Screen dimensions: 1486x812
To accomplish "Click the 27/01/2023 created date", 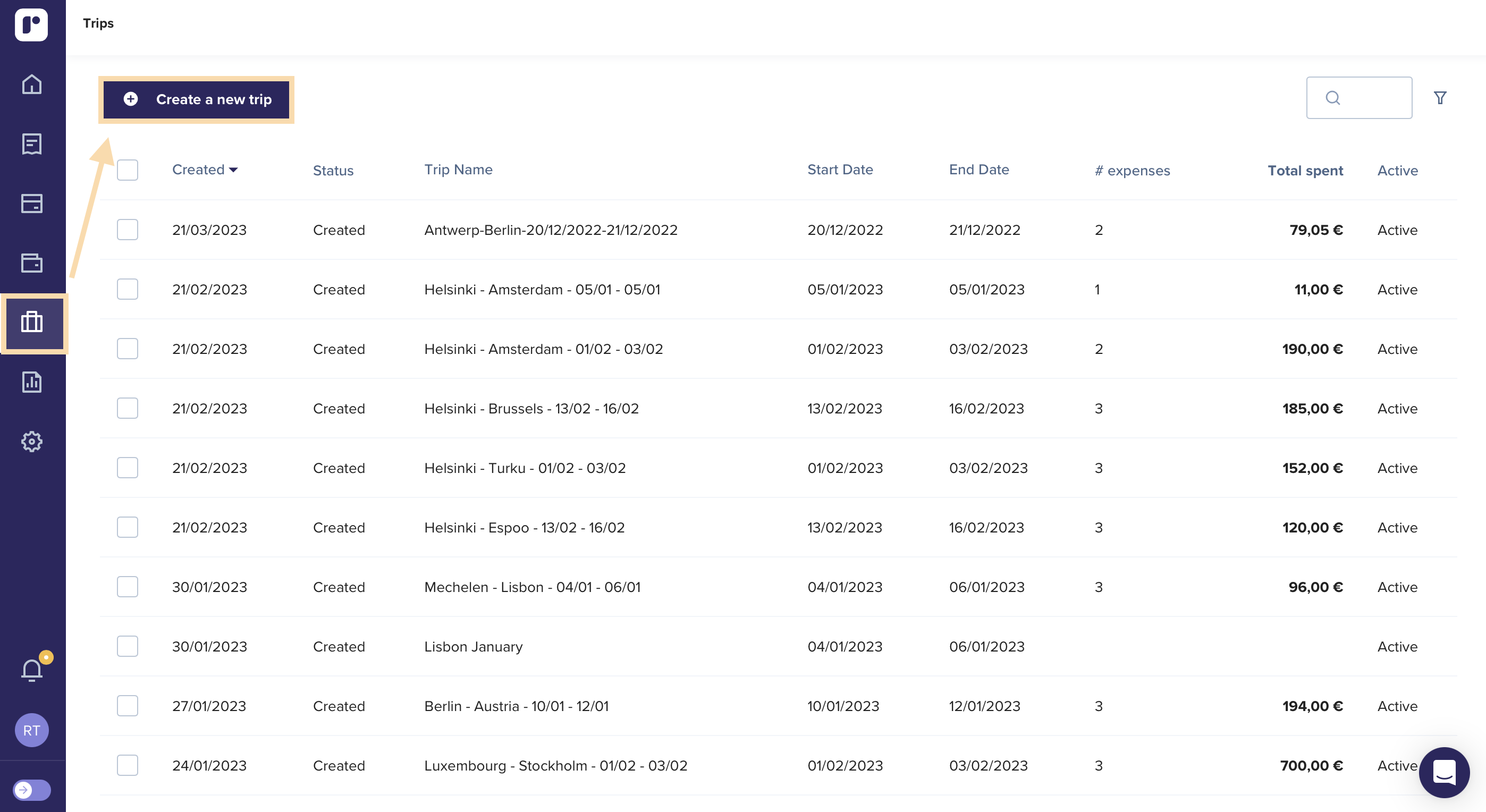I will [209, 705].
